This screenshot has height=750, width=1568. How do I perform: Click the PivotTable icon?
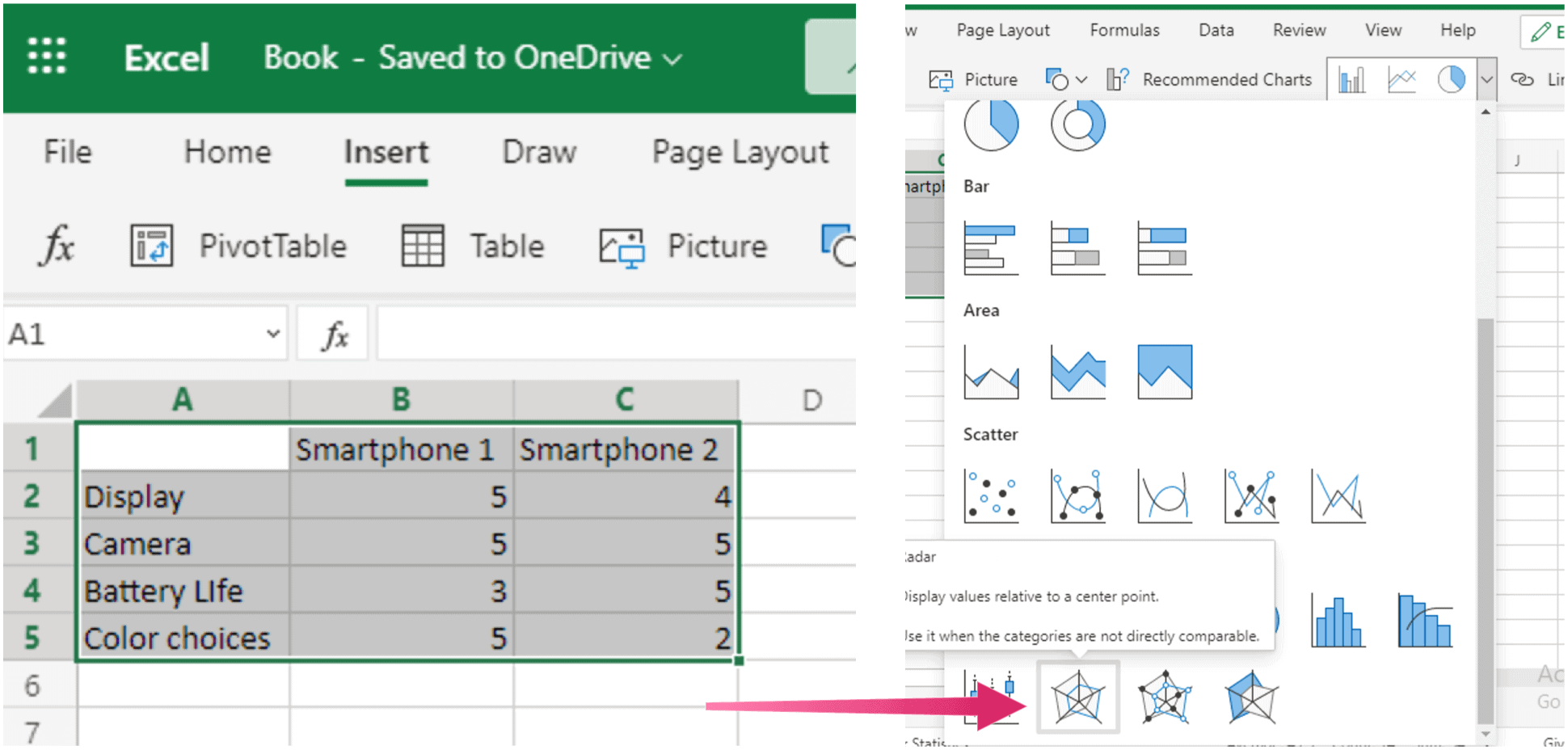pos(152,246)
